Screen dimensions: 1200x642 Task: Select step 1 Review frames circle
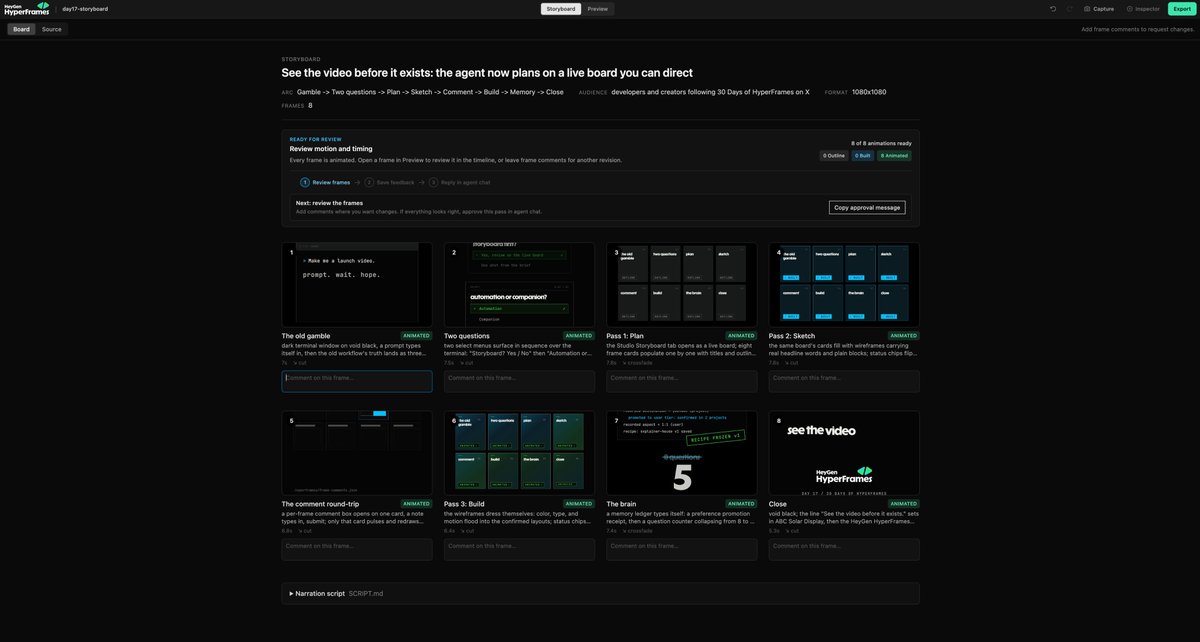[305, 182]
